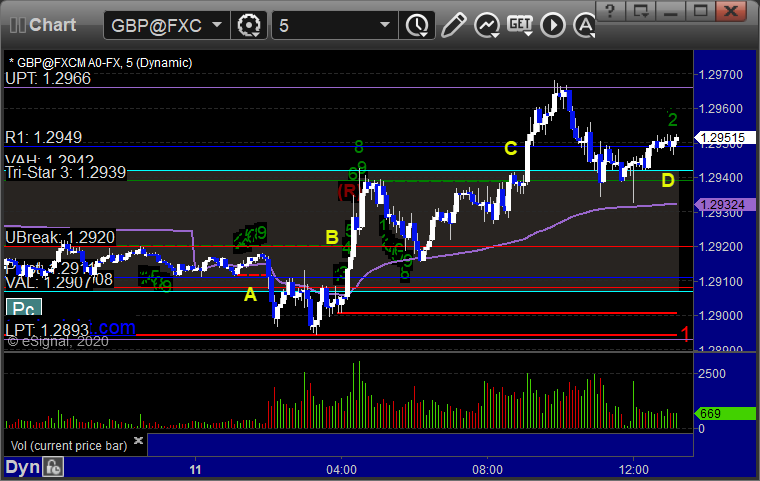Click the Chart panel title

click(52, 25)
